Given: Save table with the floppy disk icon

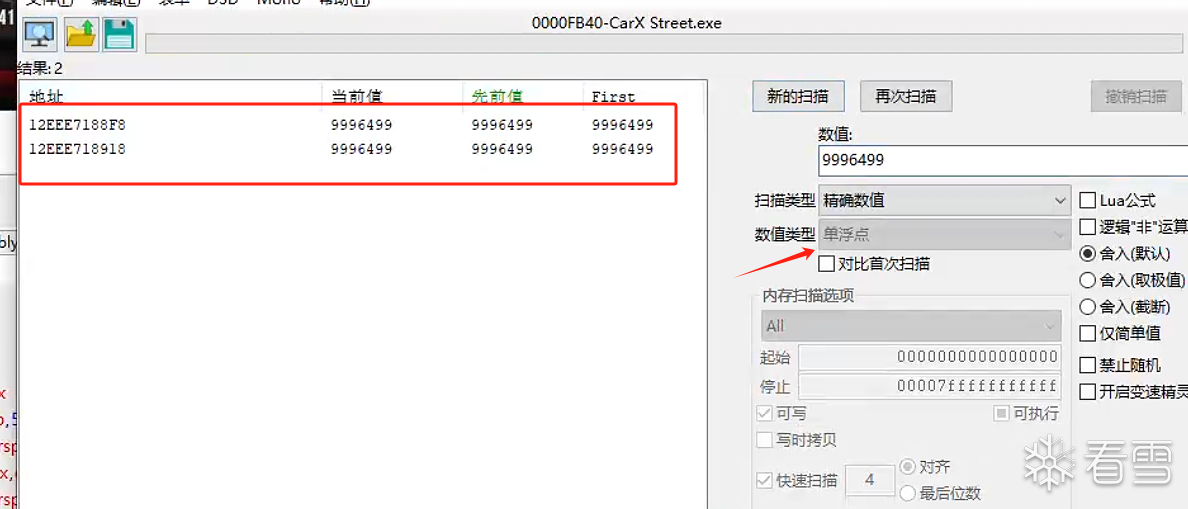Looking at the screenshot, I should [119, 34].
